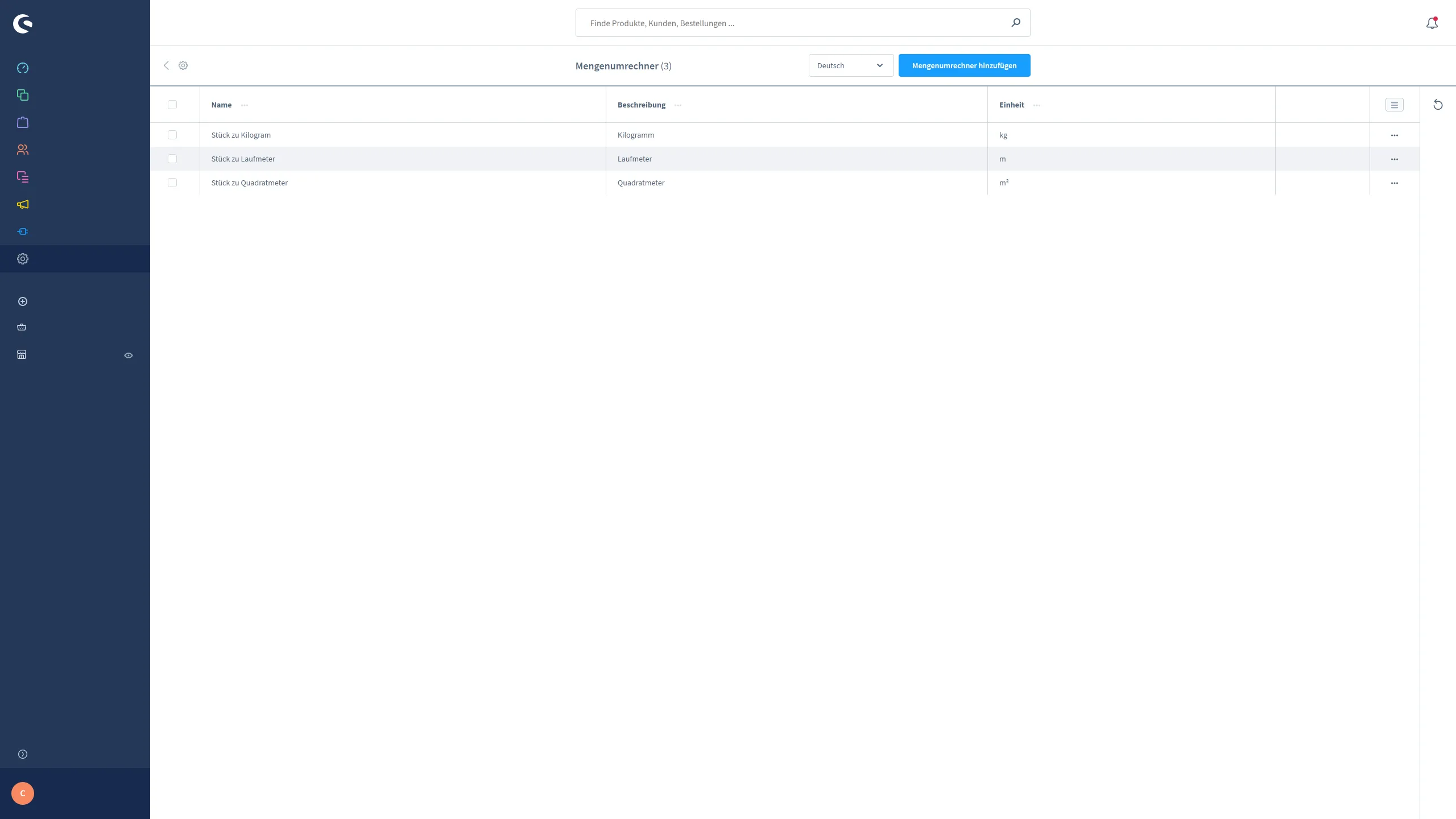Viewport: 1456px width, 819px height.
Task: Sort by the Name column header
Action: pos(221,105)
